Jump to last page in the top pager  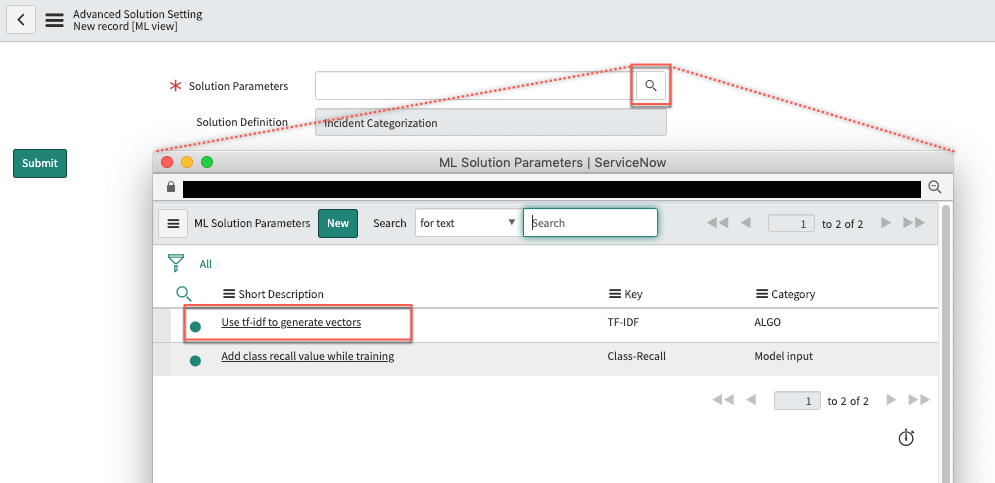coord(914,223)
